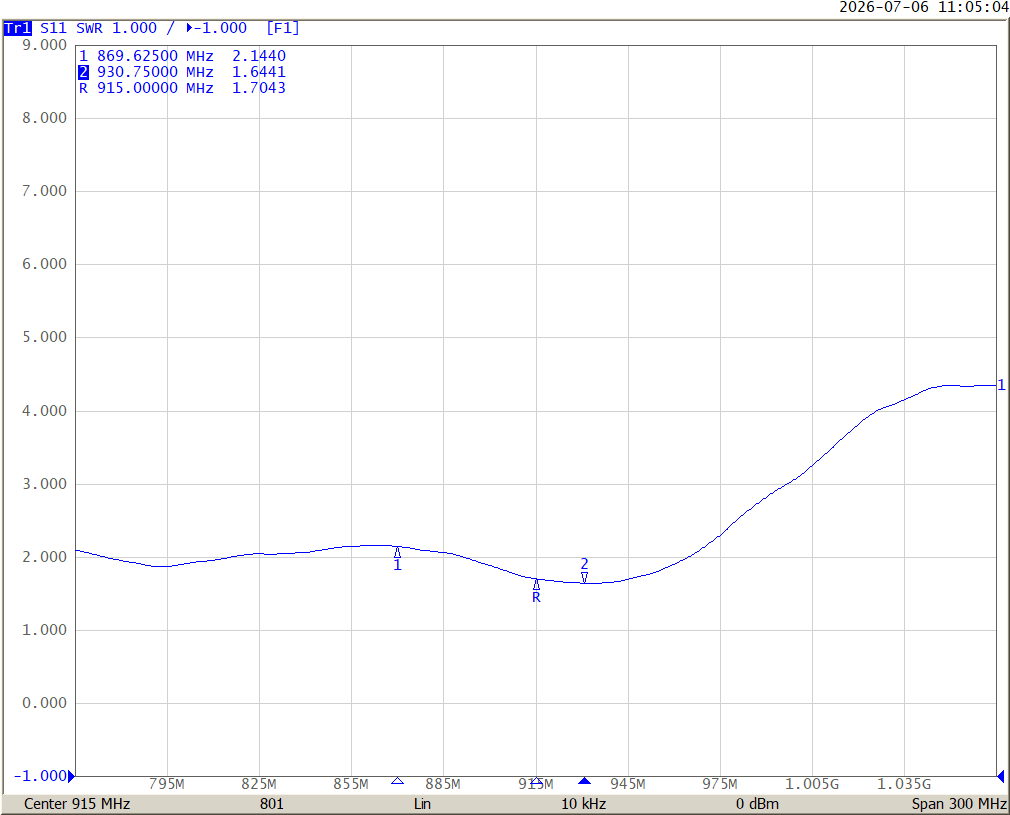Click marker 1 triangle on the trace
Viewport: 1010px width, 815px height.
[x=397, y=553]
